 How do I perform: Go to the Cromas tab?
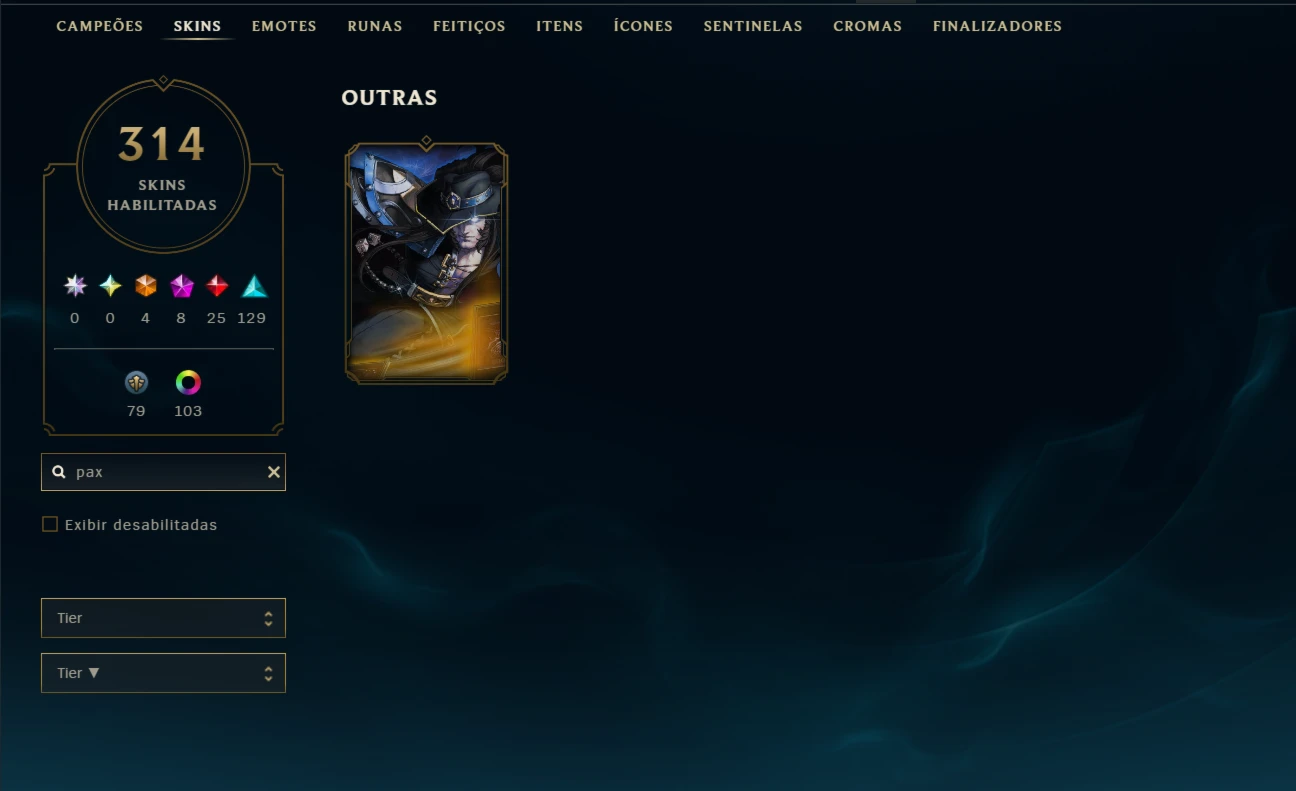[x=867, y=26]
